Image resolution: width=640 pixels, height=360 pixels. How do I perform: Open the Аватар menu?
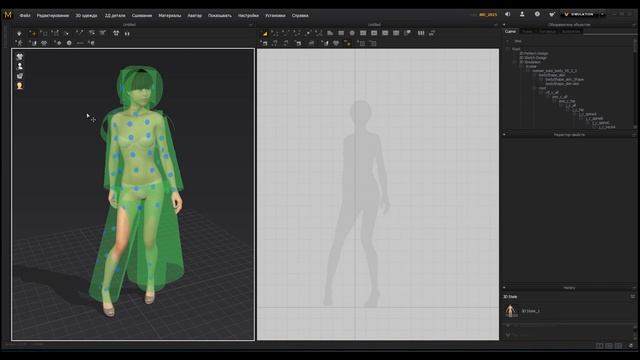pos(194,16)
